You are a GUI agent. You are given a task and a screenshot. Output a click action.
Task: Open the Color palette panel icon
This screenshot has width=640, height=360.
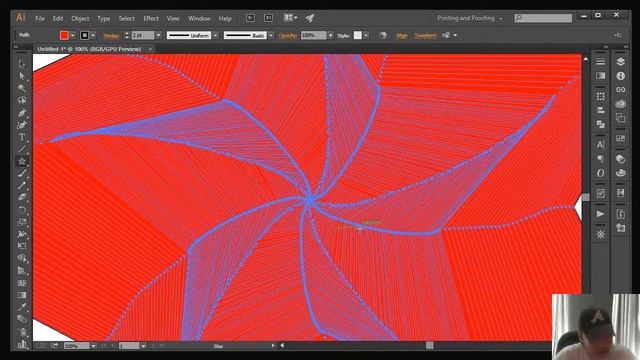point(620,173)
